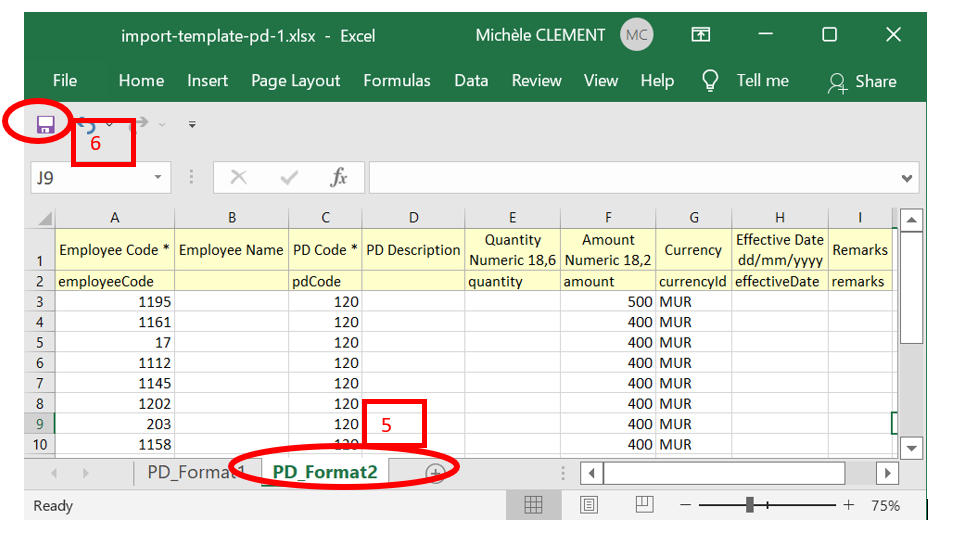Click the tab bar split handle dots
Screen dimensions: 953x537
point(563,473)
